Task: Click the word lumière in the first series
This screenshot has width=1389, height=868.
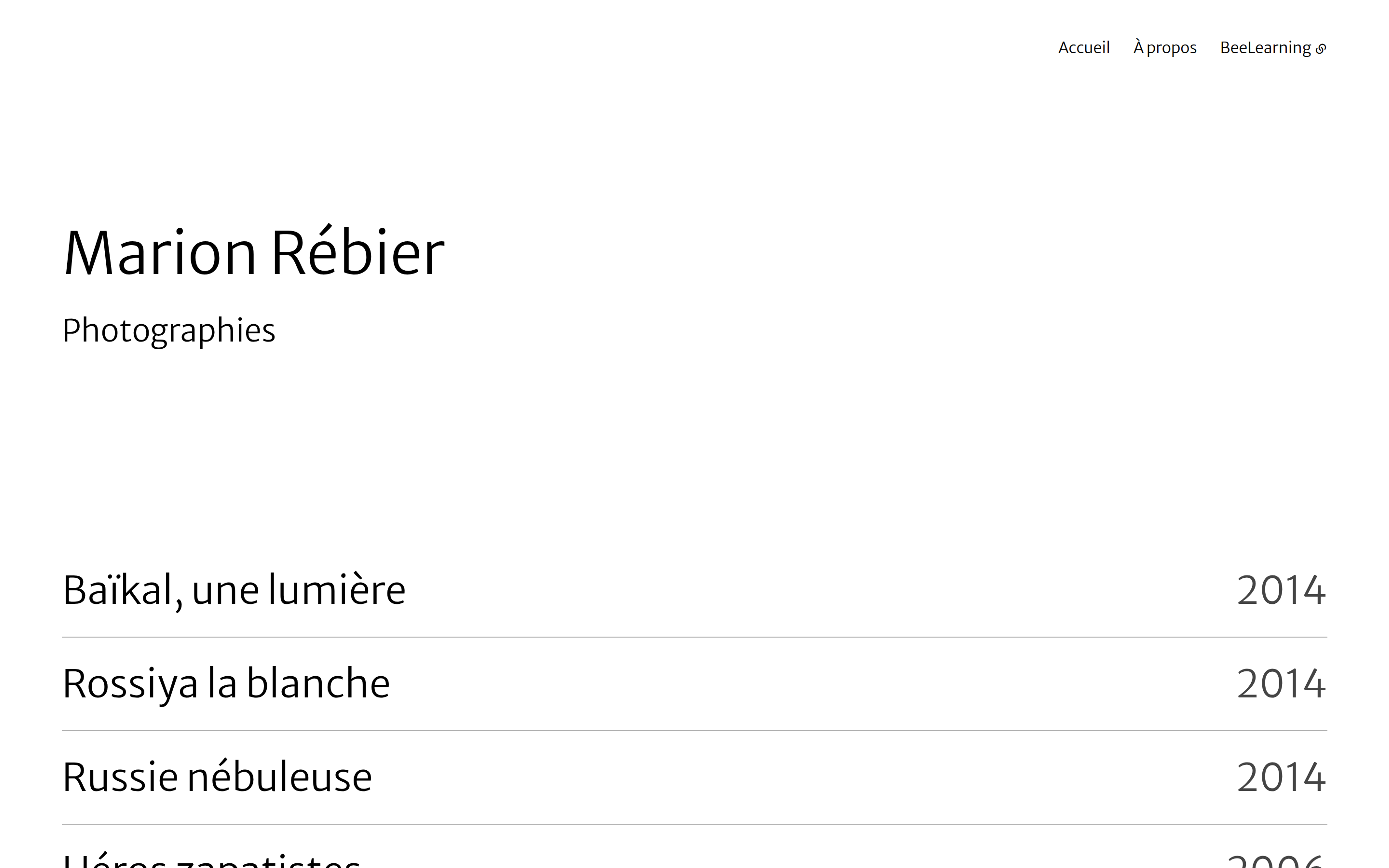Action: coord(337,590)
